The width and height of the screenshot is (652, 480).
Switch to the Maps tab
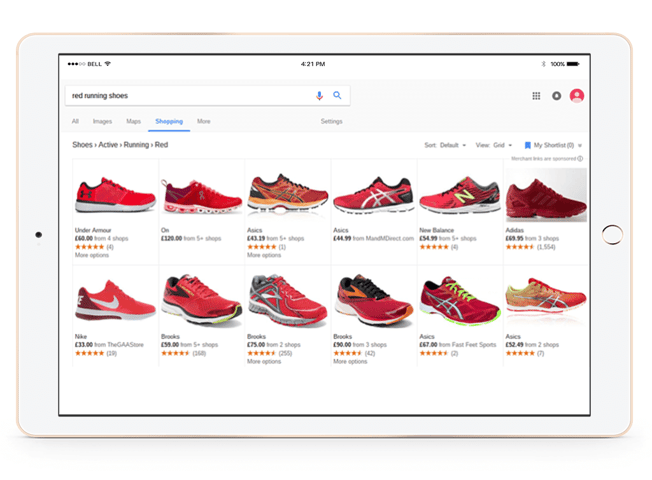click(133, 121)
